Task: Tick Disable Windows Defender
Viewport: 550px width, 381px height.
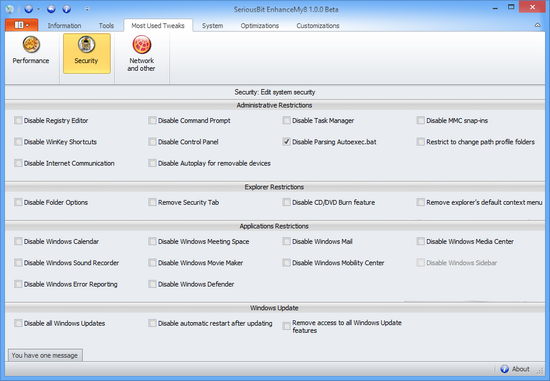Action: pos(152,284)
